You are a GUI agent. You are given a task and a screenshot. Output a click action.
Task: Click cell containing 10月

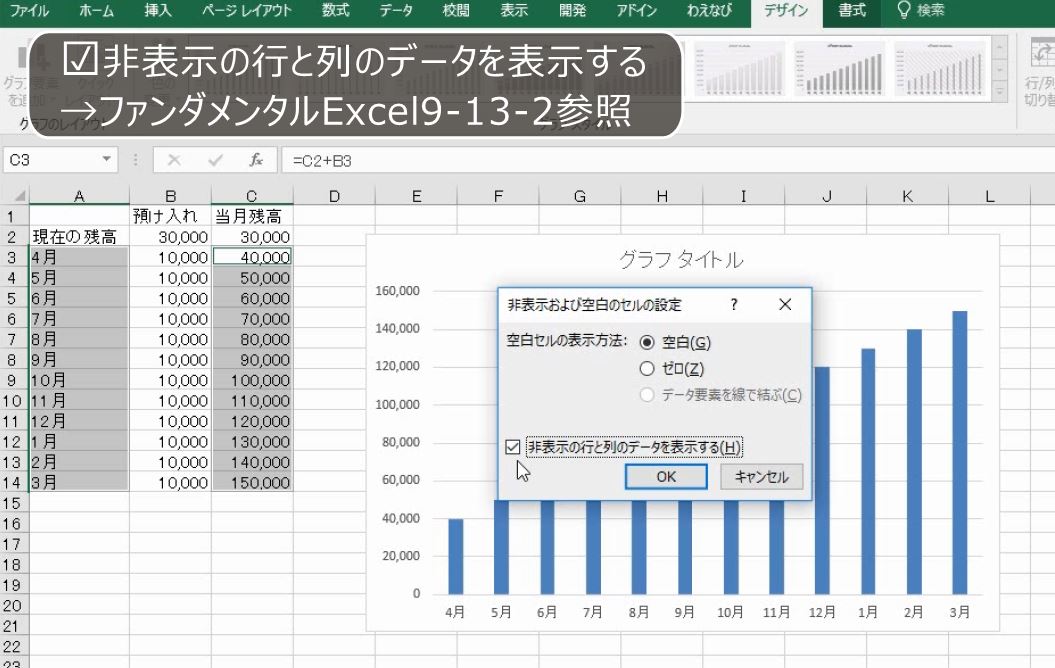point(79,380)
